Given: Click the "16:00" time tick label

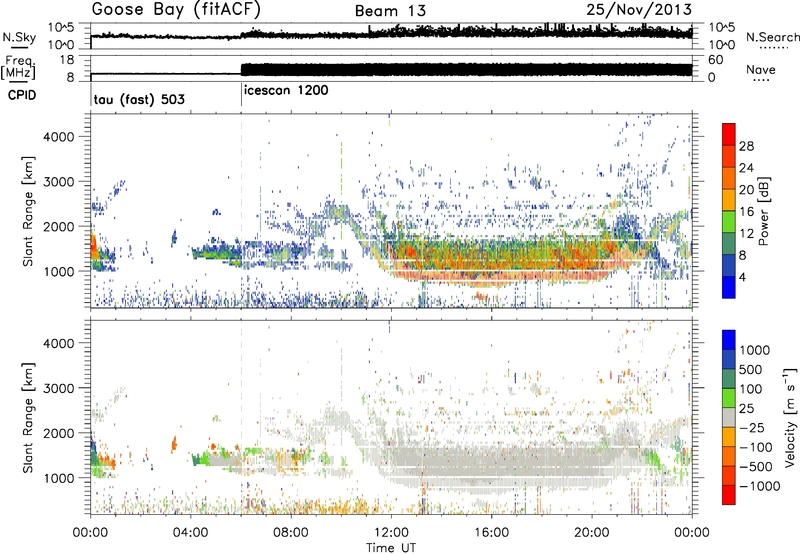Looking at the screenshot, I should coord(491,533).
